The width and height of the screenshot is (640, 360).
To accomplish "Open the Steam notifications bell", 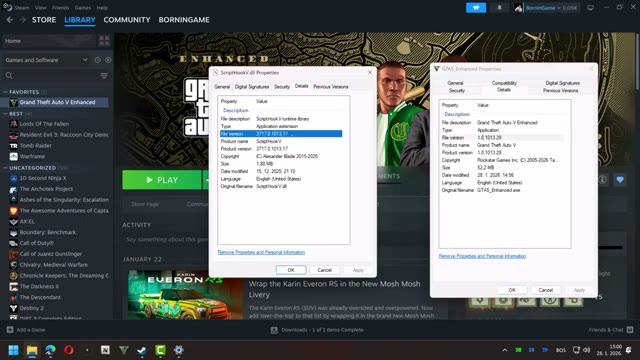I will click(x=499, y=8).
